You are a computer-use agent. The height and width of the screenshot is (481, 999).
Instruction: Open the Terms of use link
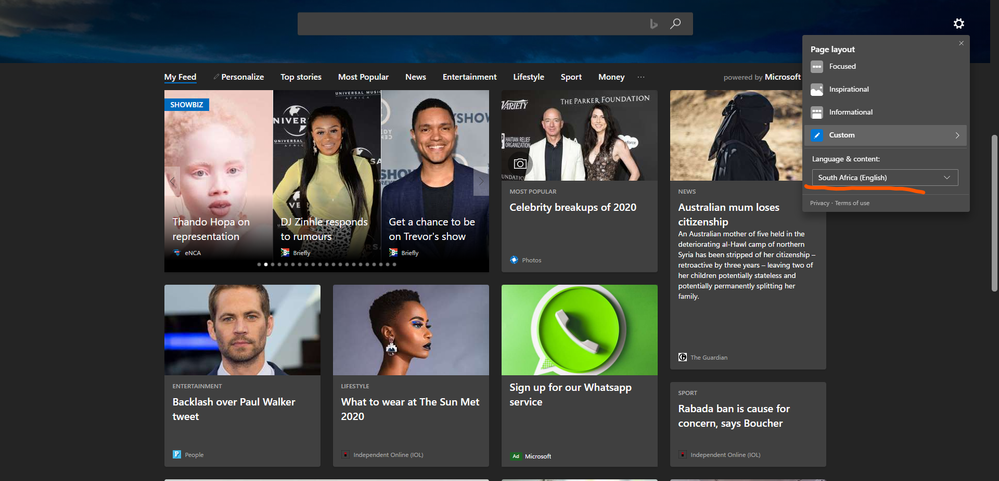point(852,203)
